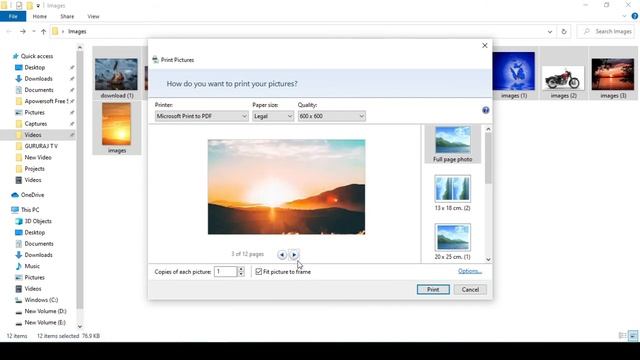Open the File tab in Explorer

13,16
